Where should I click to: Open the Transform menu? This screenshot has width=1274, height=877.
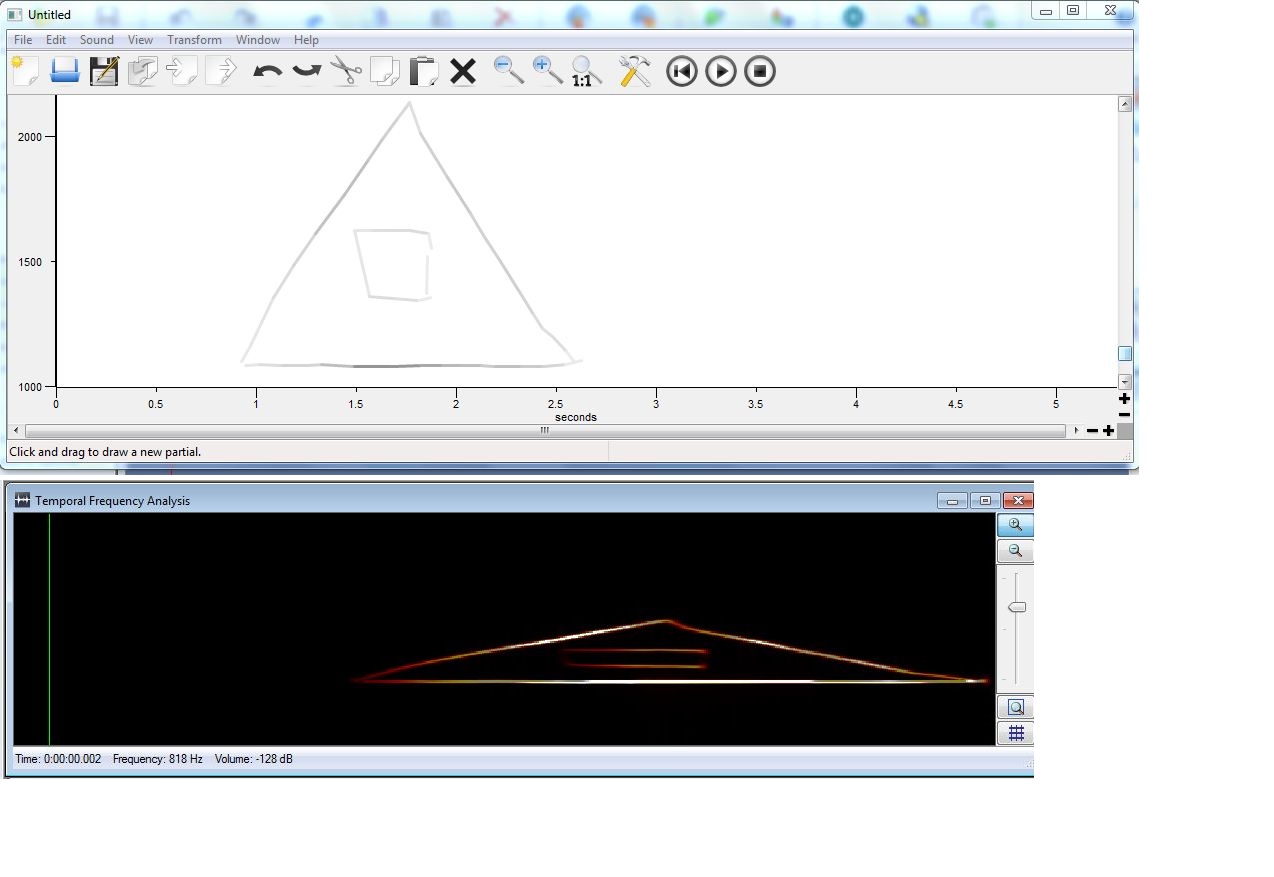coord(194,40)
